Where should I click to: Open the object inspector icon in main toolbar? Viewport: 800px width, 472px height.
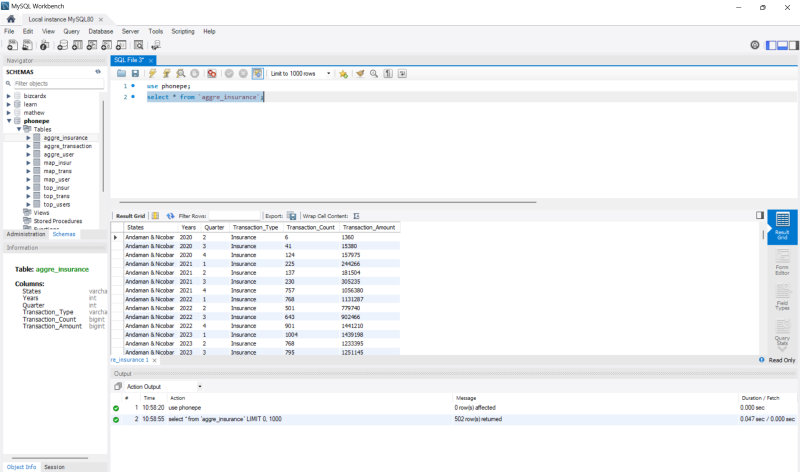pyautogui.click(x=44, y=45)
